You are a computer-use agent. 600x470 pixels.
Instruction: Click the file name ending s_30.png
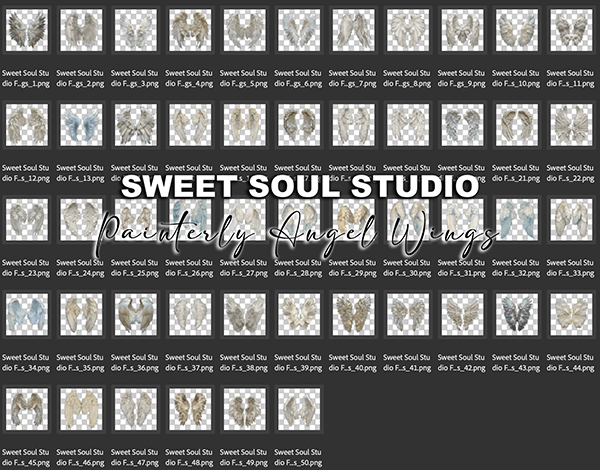pos(407,268)
